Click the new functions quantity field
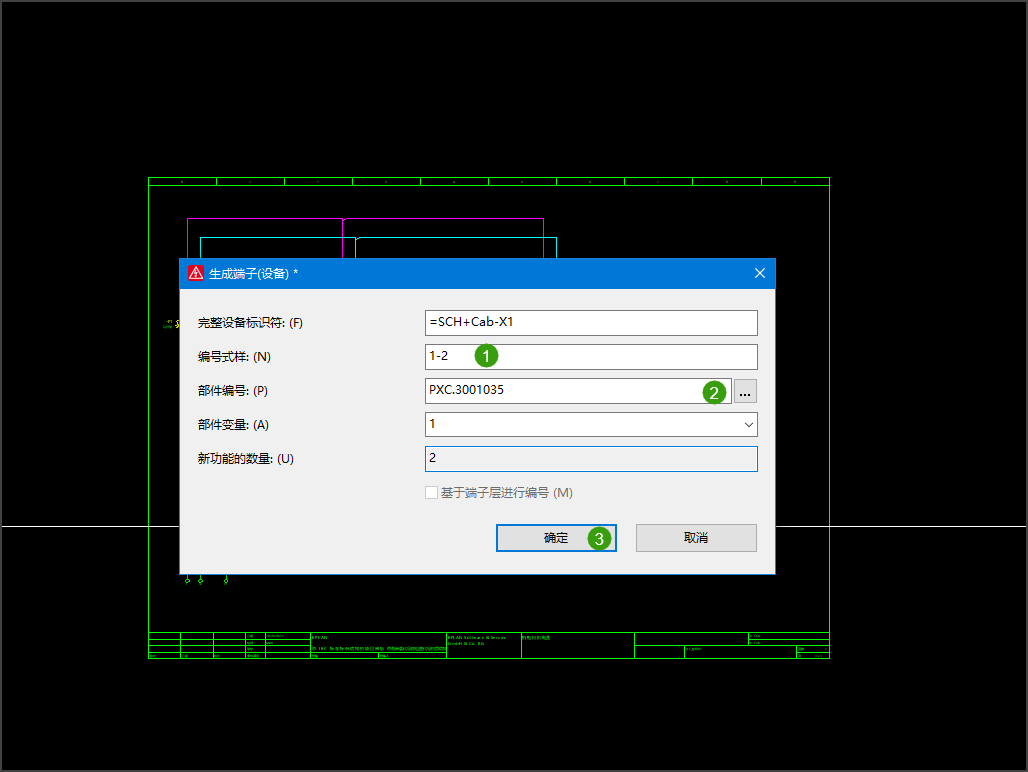Screen dimensions: 1028x772 (x=591, y=459)
